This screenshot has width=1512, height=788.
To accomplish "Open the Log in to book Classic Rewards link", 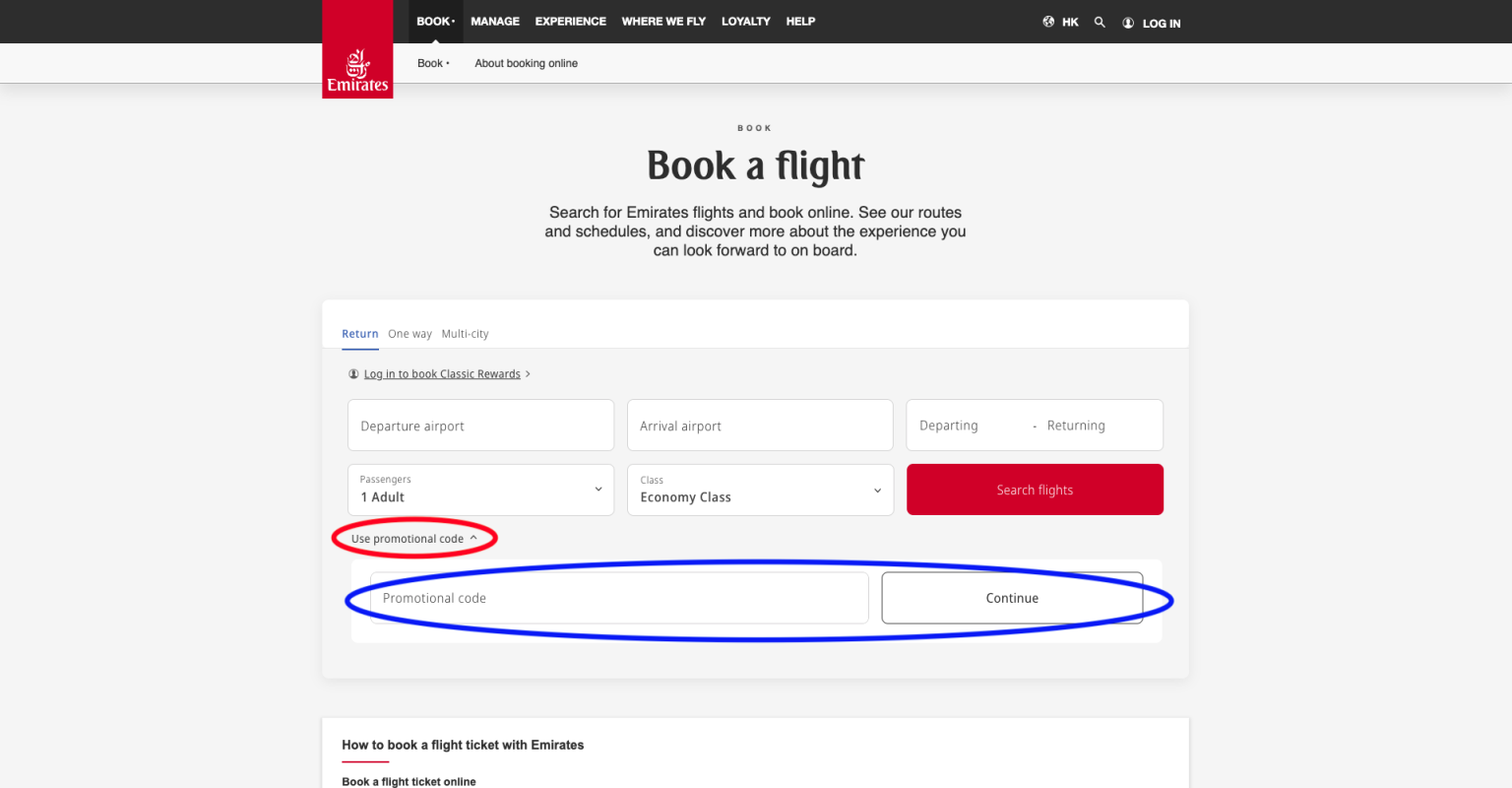I will coord(442,373).
